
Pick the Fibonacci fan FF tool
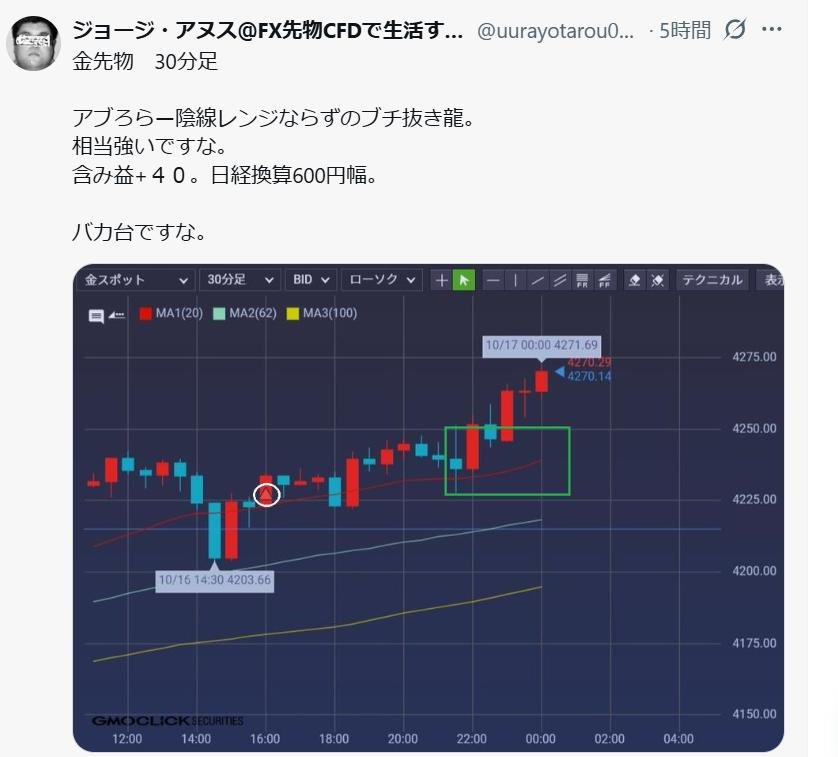[x=605, y=281]
